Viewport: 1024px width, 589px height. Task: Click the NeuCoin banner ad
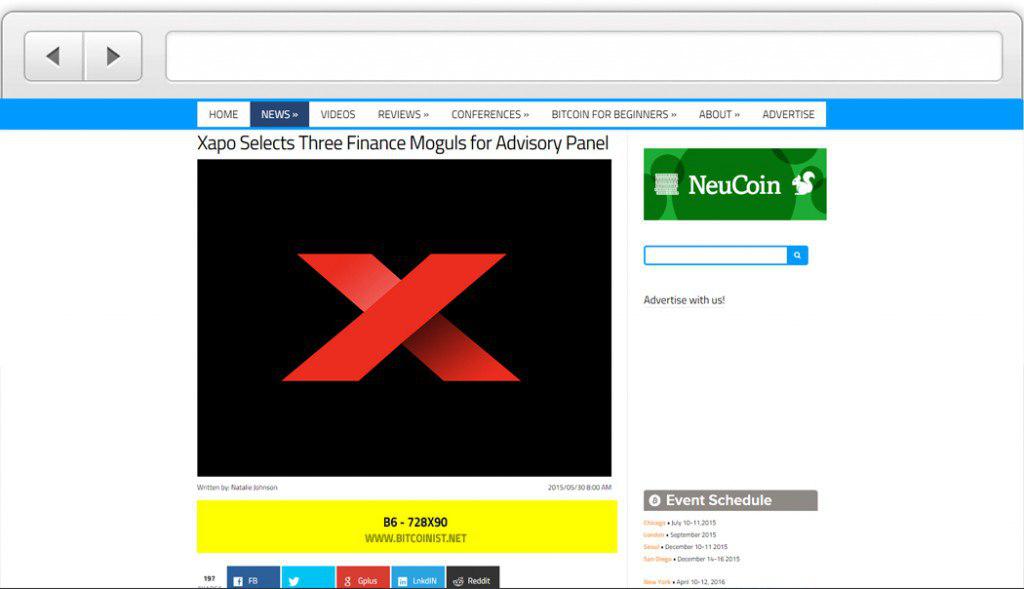735,184
